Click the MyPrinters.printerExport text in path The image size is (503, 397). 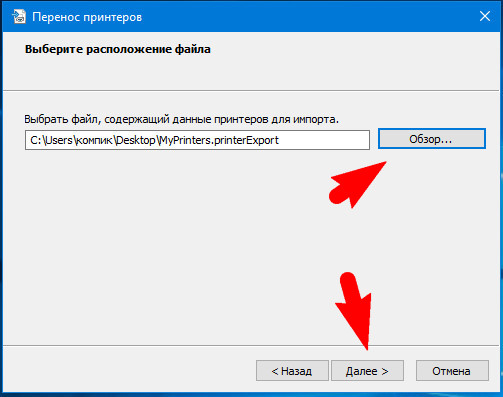pos(219,140)
